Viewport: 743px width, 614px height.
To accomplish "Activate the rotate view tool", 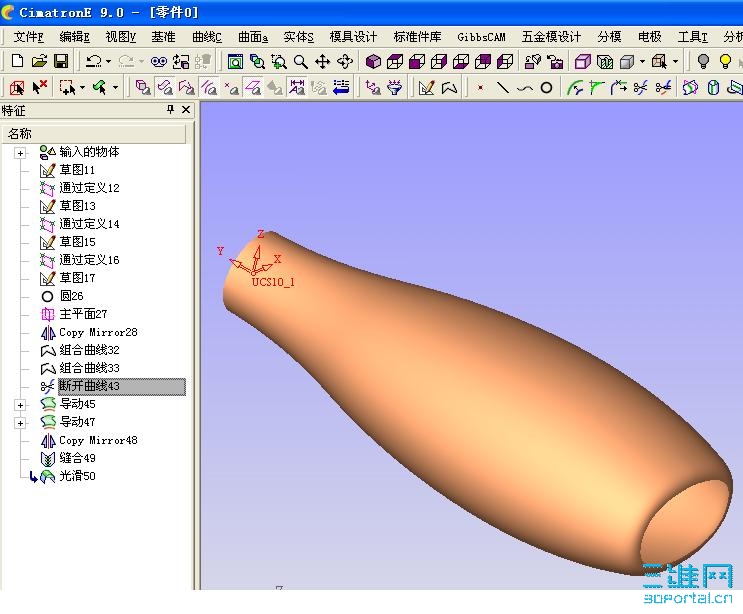I will 344,61.
